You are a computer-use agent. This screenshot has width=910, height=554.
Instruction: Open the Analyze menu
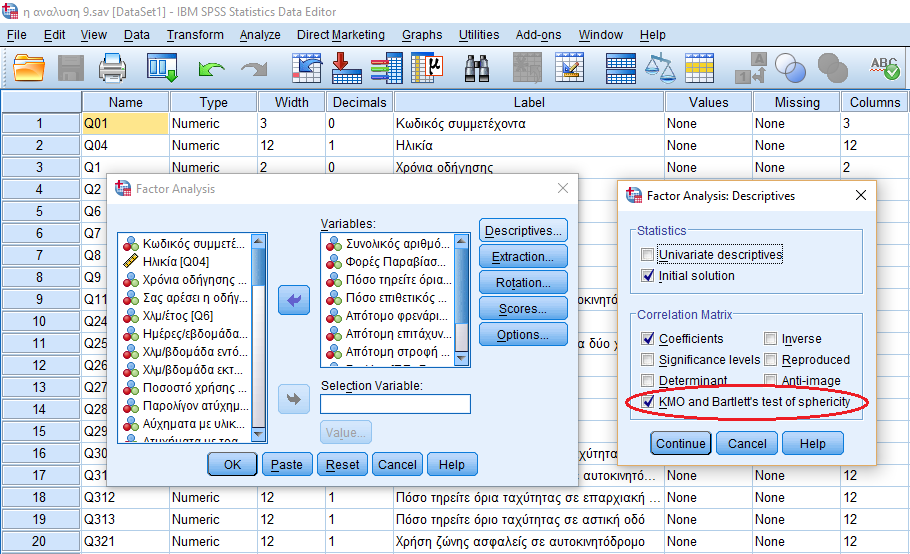260,35
